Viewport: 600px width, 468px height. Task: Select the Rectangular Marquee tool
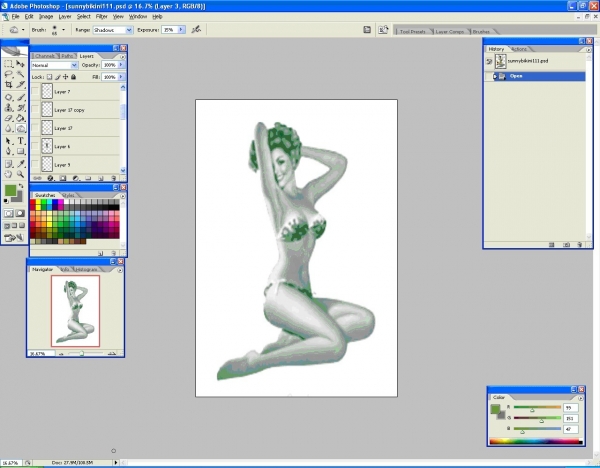point(8,64)
